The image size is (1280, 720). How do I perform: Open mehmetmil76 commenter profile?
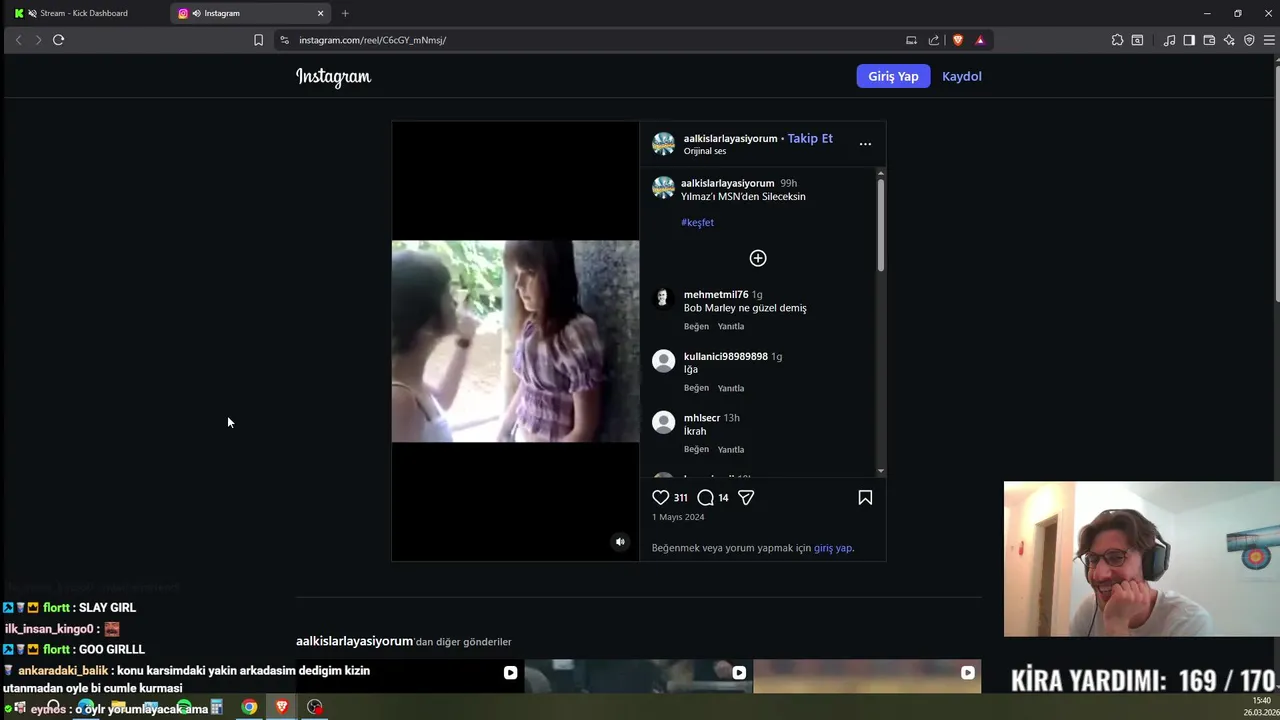point(716,295)
